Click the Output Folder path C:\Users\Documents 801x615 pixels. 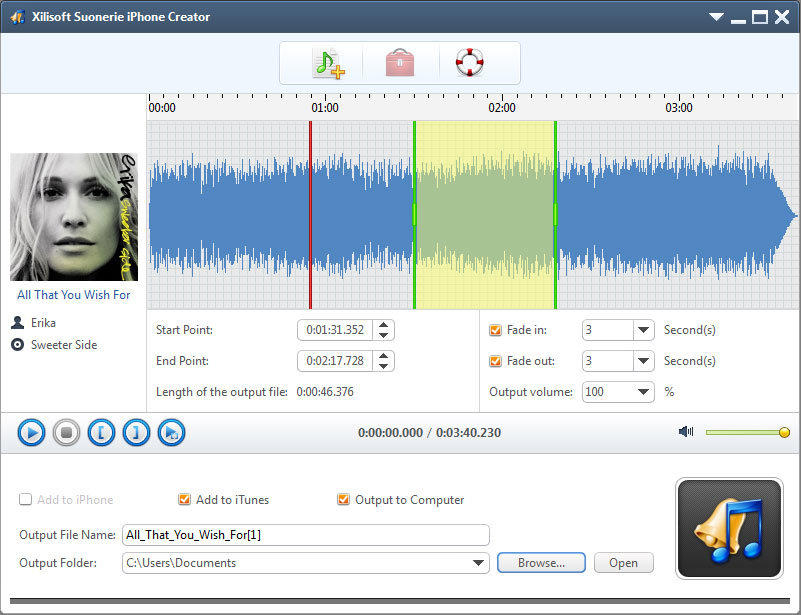point(181,563)
